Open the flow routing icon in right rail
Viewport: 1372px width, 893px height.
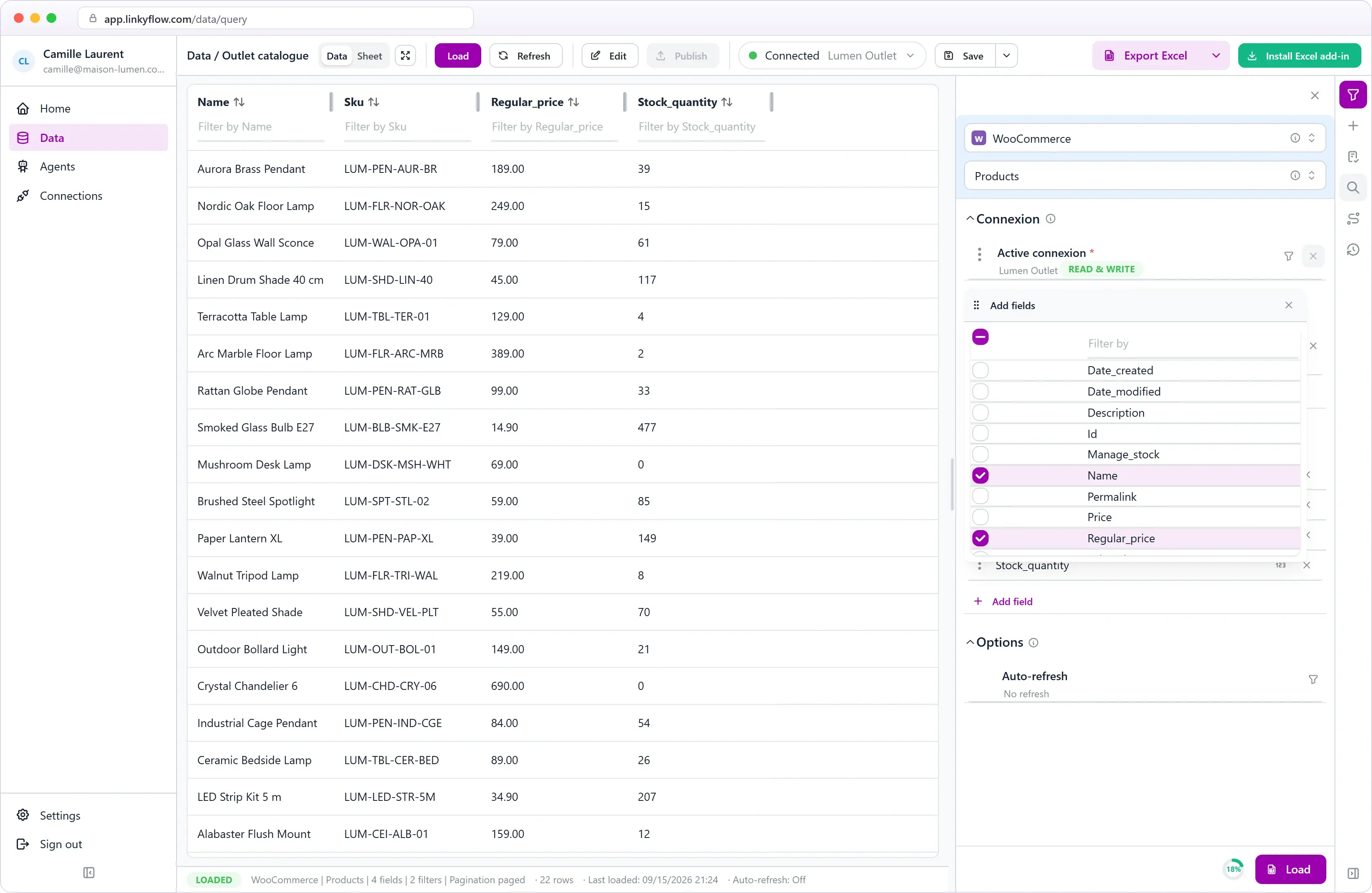[1352, 219]
